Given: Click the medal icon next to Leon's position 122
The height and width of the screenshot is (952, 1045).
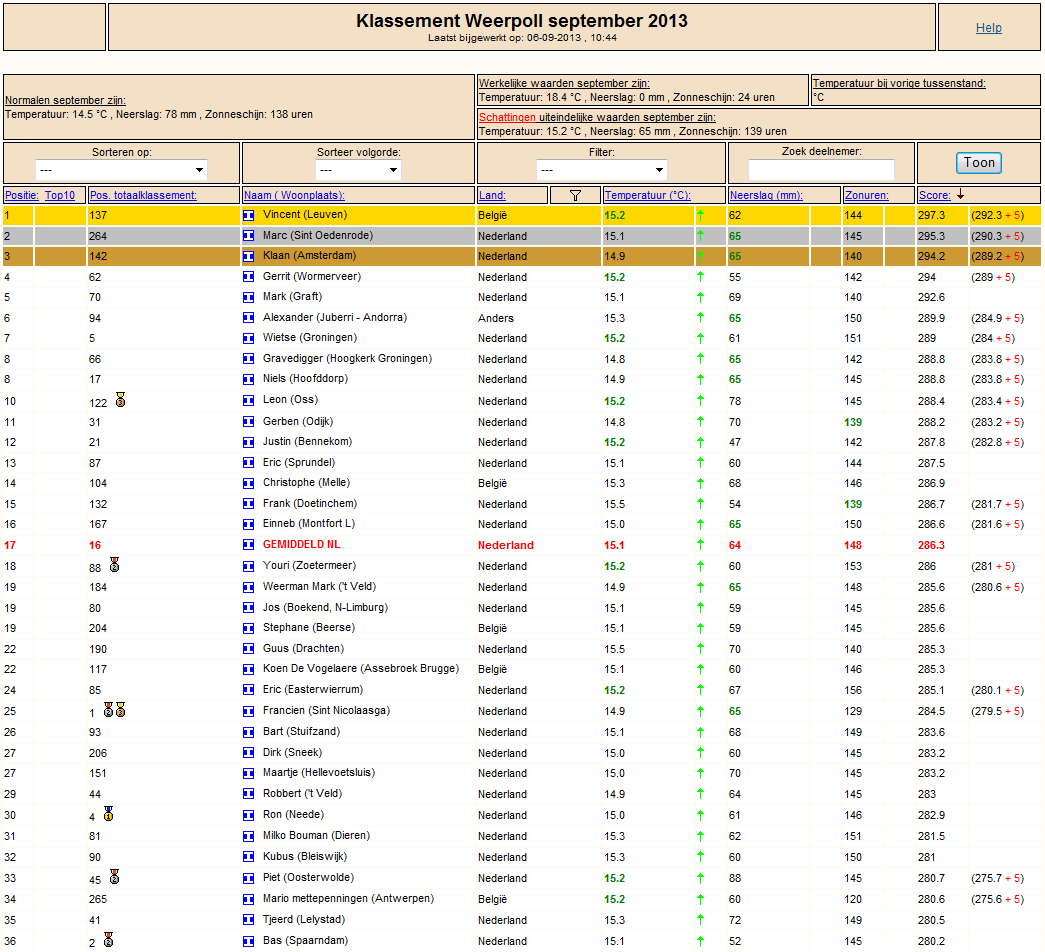Looking at the screenshot, I should tap(121, 400).
